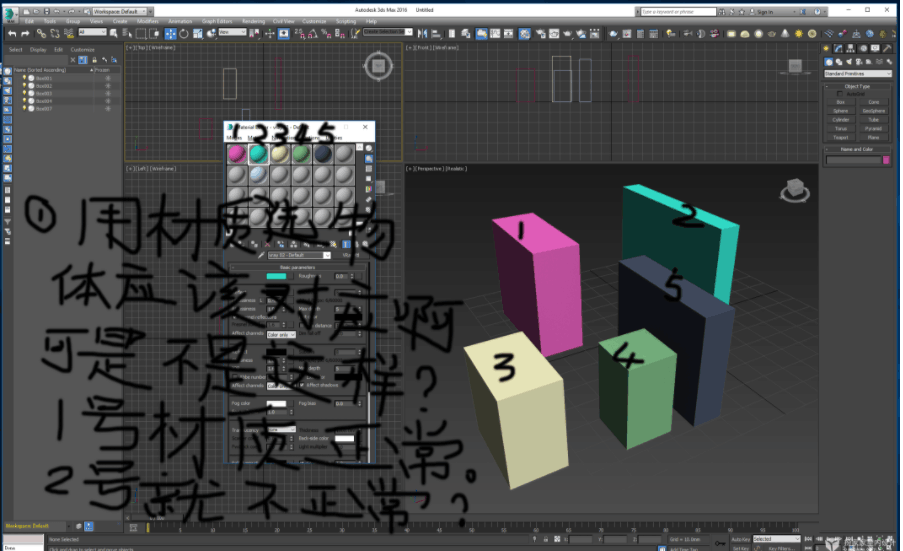Click the Top viewport ViewCube compass

click(377, 68)
